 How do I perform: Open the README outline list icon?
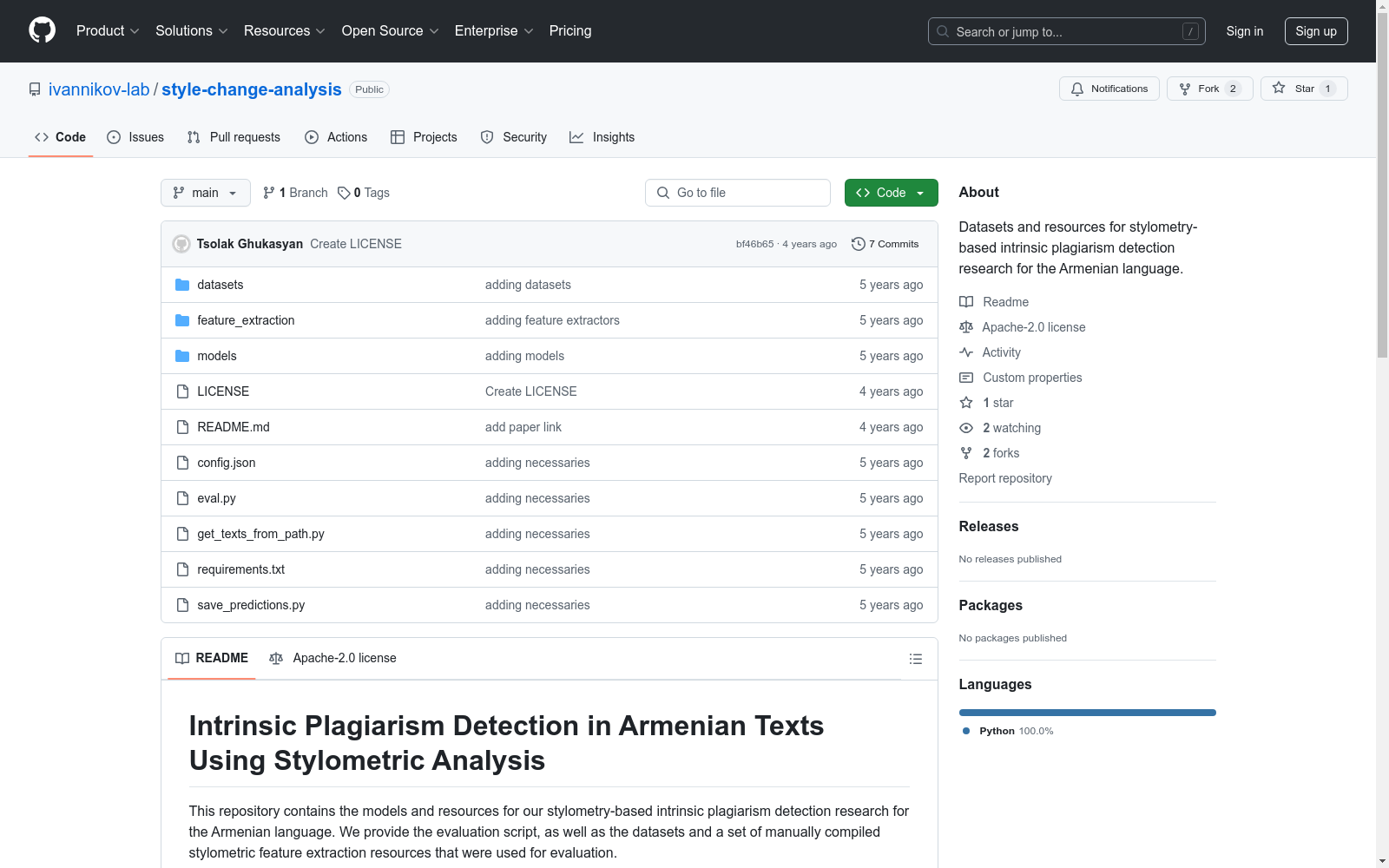915,659
